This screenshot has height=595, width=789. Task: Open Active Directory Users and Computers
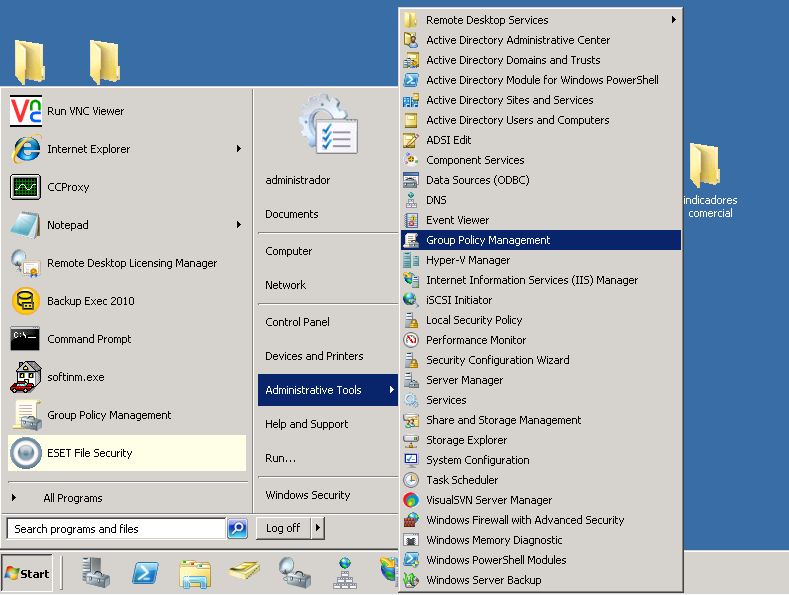click(x=541, y=120)
